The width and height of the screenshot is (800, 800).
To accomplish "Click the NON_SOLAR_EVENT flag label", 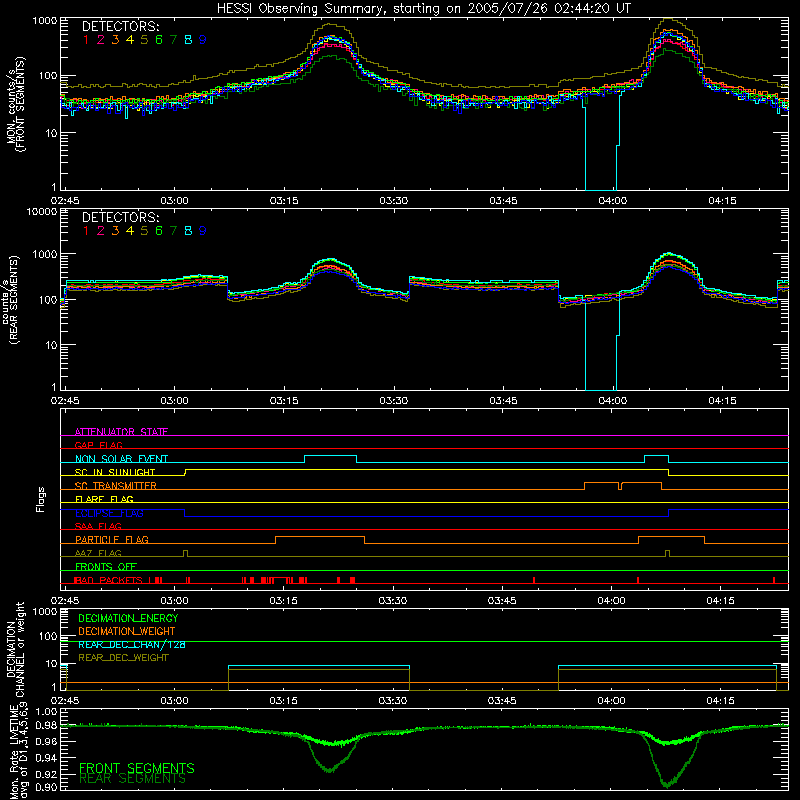I will (121, 459).
